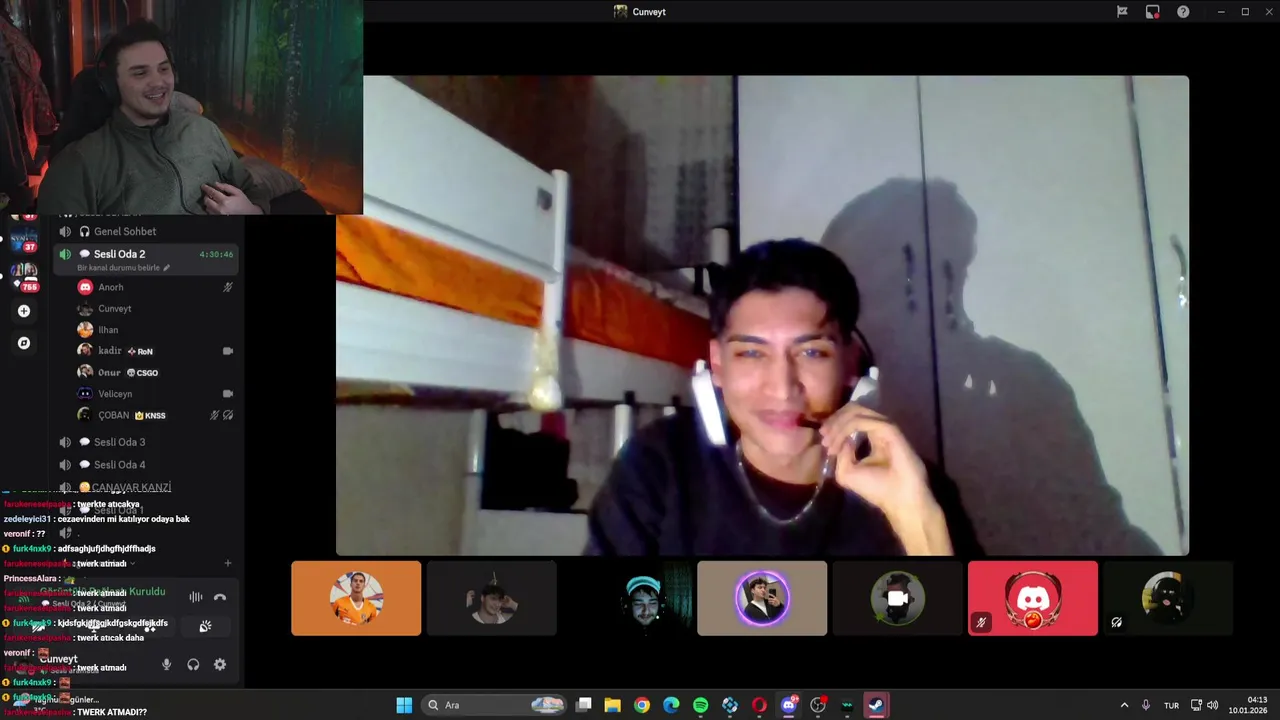The width and height of the screenshot is (1280, 720).
Task: Deafen with the headphones icon
Action: click(x=193, y=664)
